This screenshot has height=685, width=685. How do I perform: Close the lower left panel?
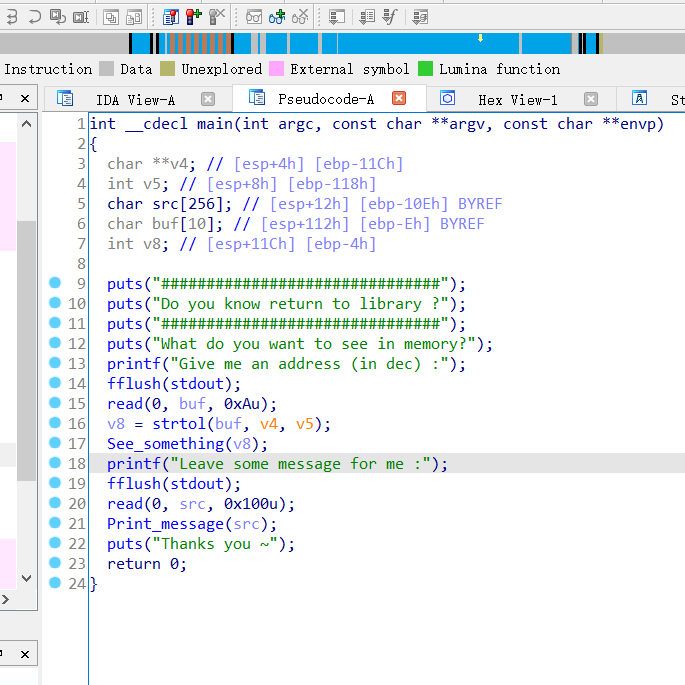[x=25, y=654]
